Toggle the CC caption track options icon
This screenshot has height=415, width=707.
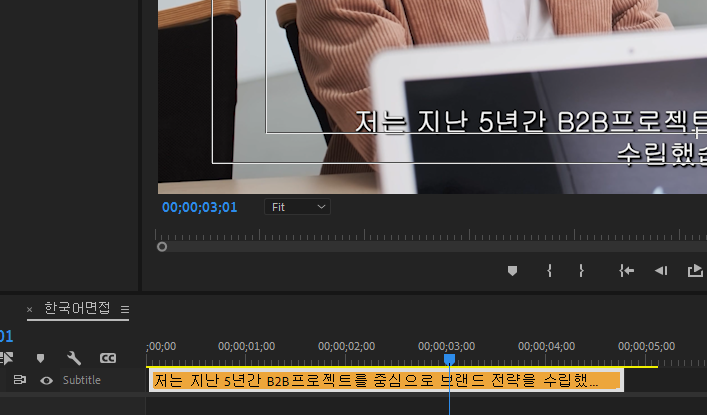(108, 358)
